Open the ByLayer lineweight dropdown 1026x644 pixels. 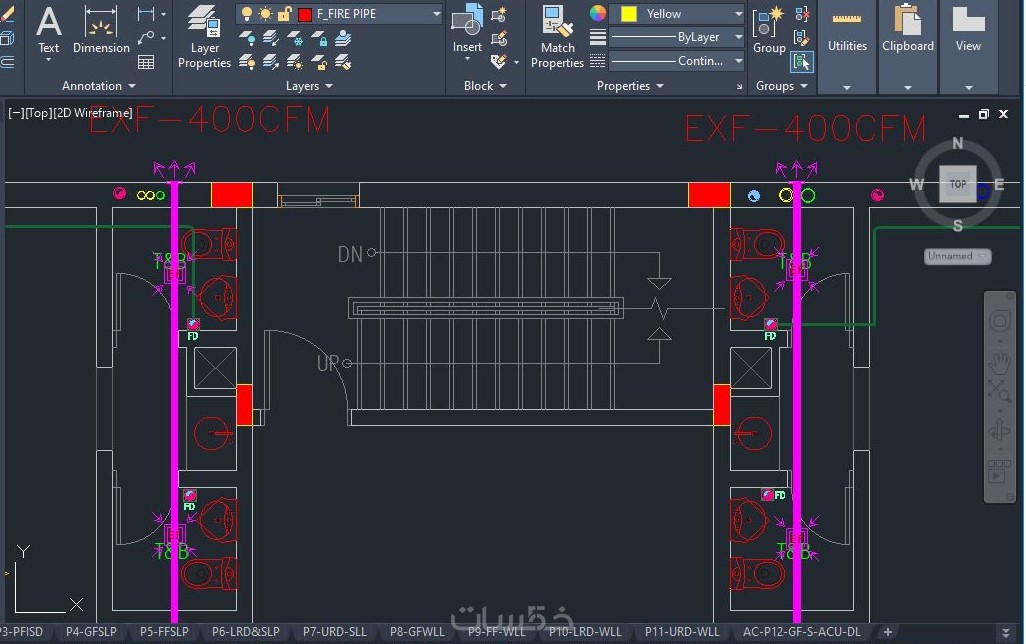click(739, 37)
